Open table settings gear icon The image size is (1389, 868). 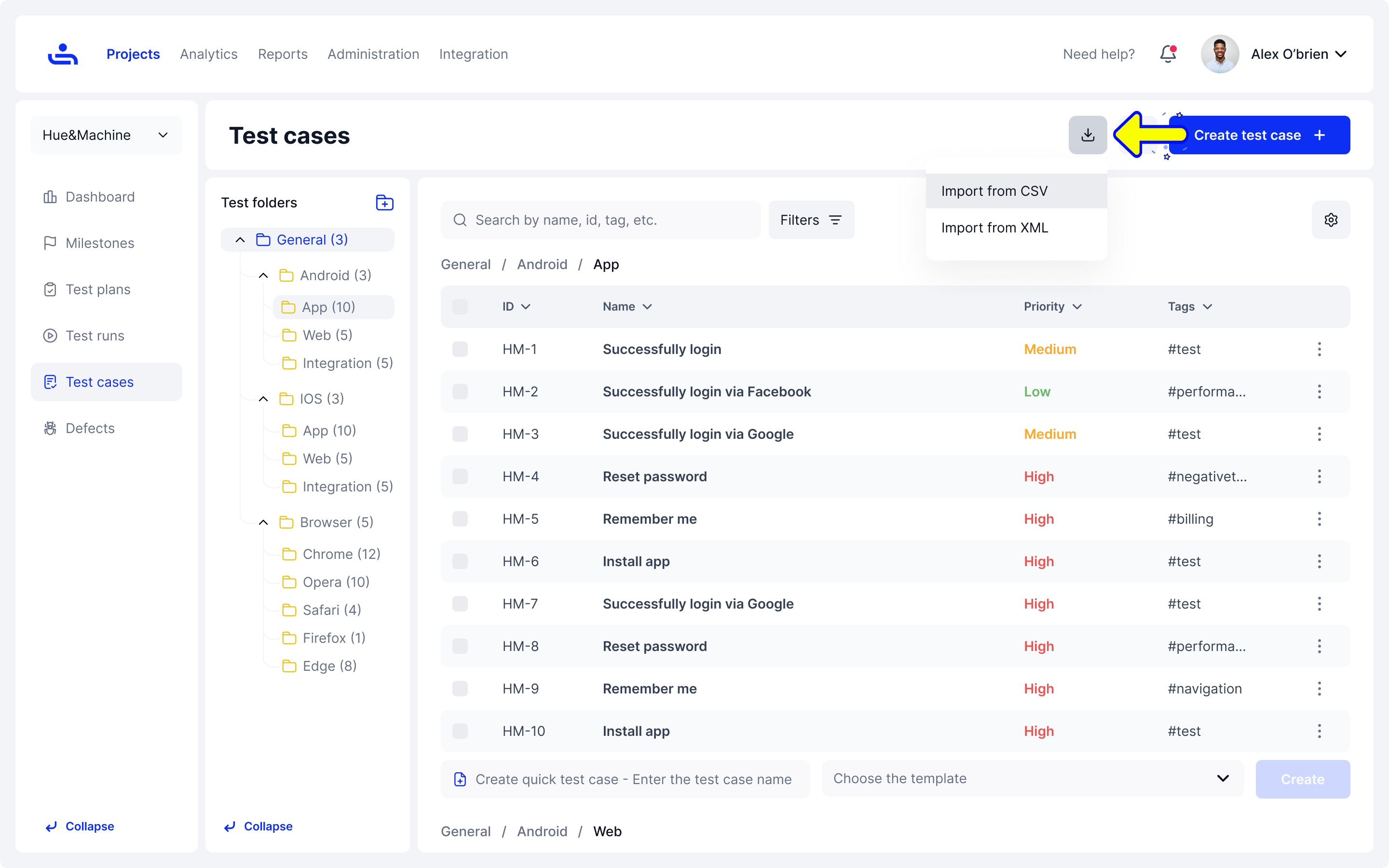[1331, 220]
